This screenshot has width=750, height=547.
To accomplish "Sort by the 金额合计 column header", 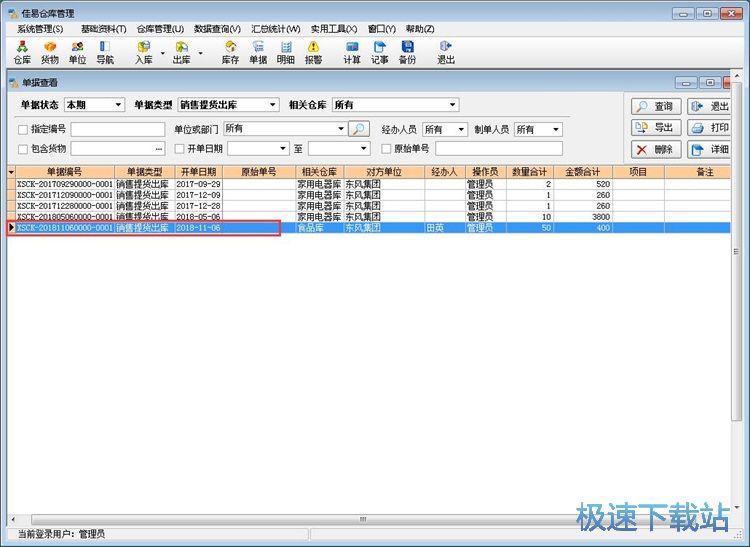I will (x=583, y=172).
